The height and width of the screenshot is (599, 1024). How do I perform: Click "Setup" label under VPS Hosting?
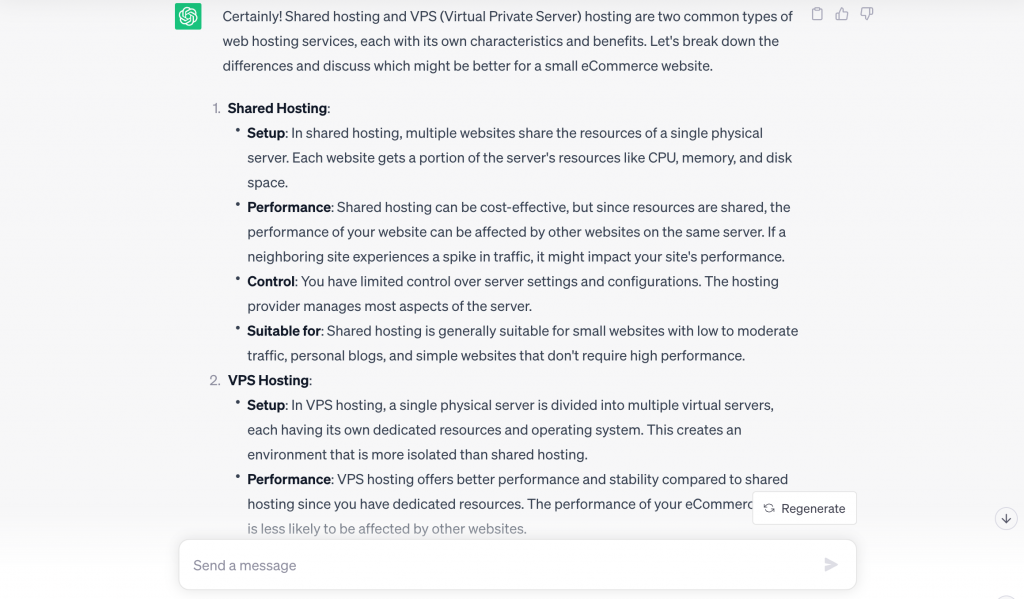coord(266,405)
